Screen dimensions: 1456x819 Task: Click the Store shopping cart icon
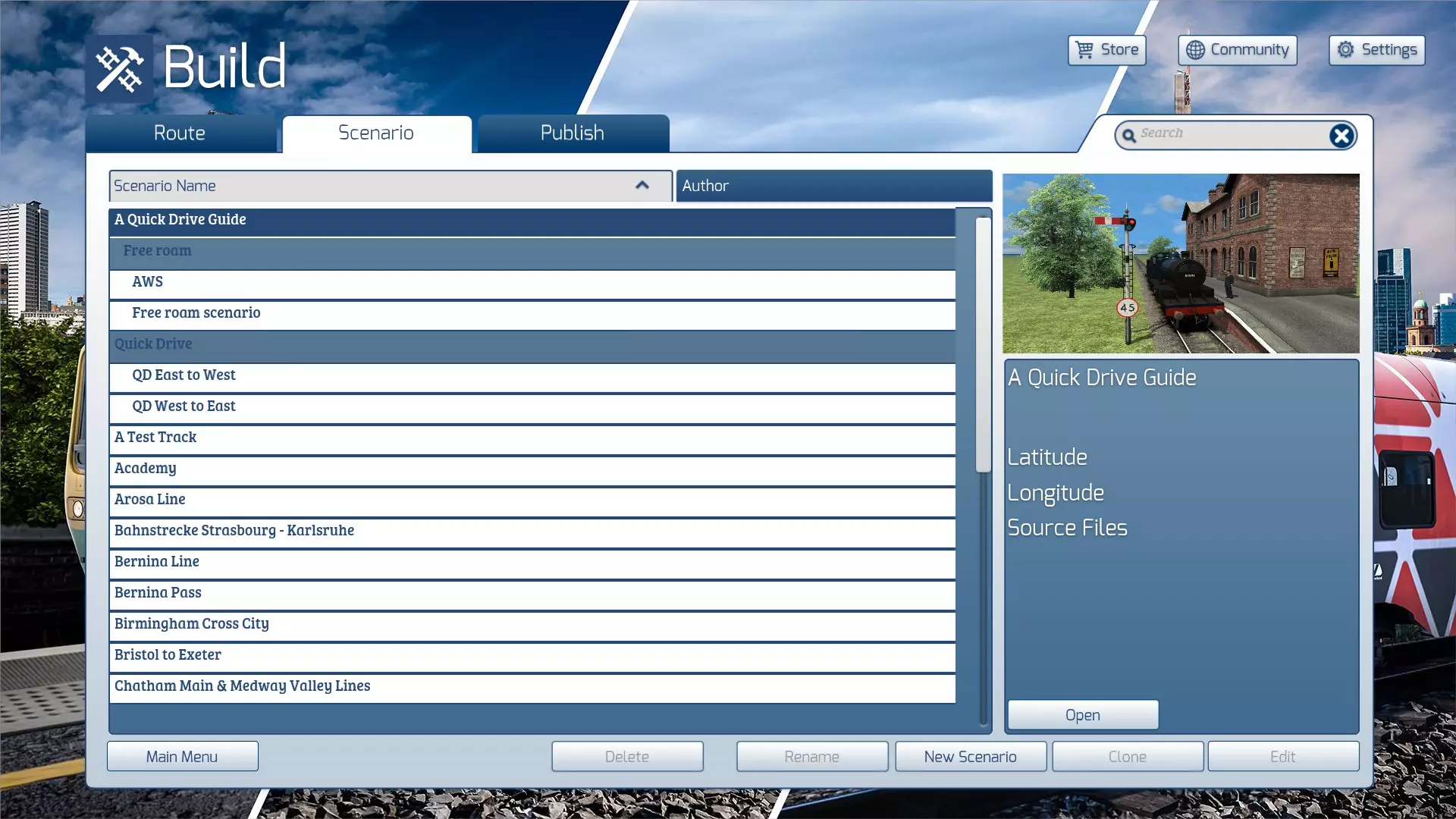[1084, 50]
